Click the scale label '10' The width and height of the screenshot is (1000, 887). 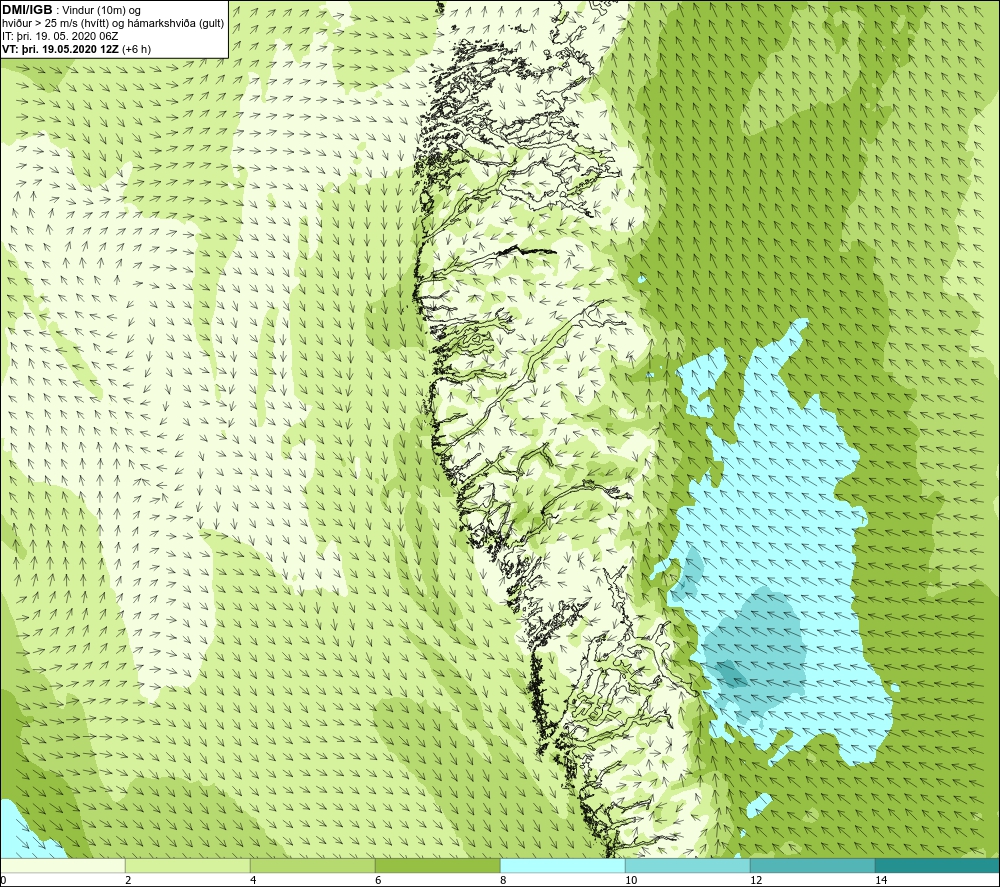tap(631, 880)
